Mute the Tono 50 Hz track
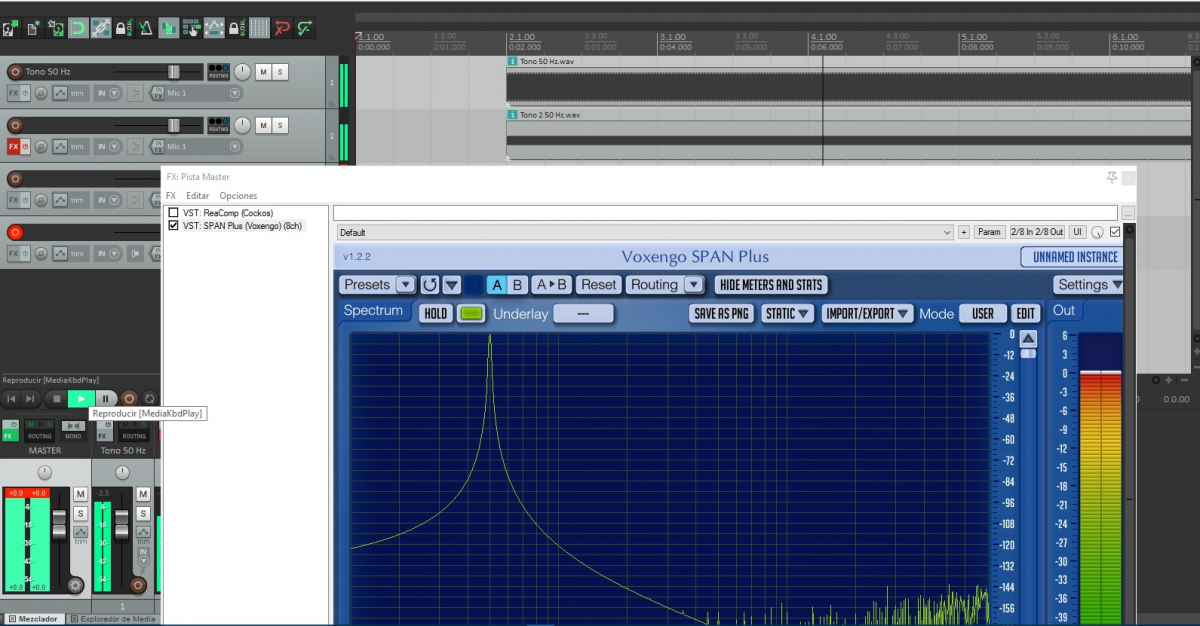Viewport: 1200px width, 626px height. [263, 72]
